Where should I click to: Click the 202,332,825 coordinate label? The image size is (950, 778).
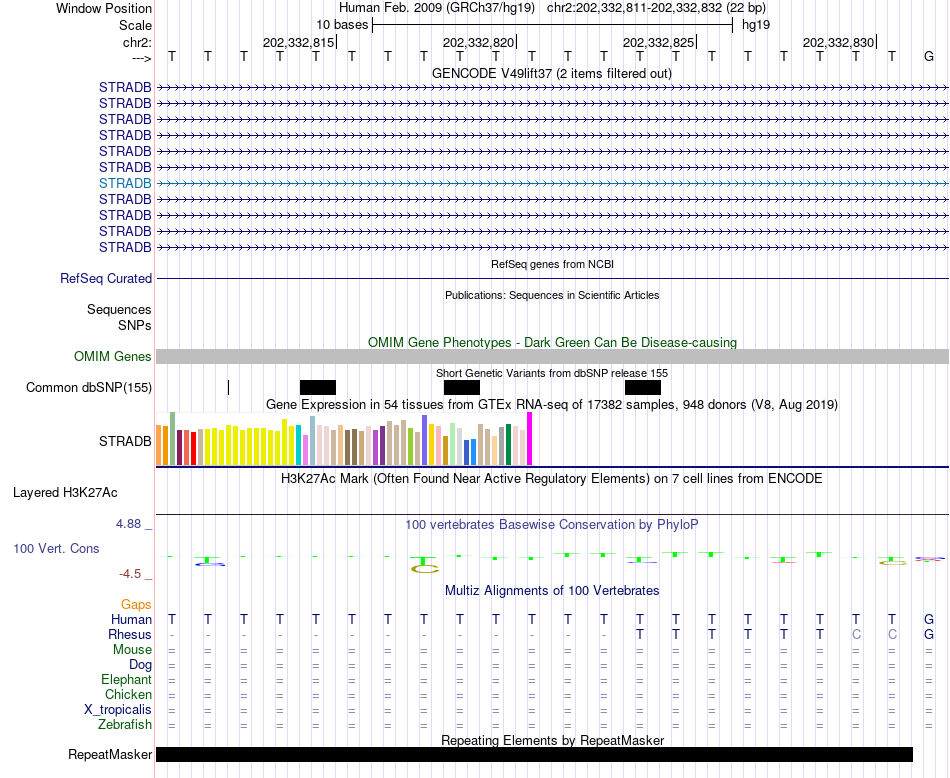coord(658,42)
